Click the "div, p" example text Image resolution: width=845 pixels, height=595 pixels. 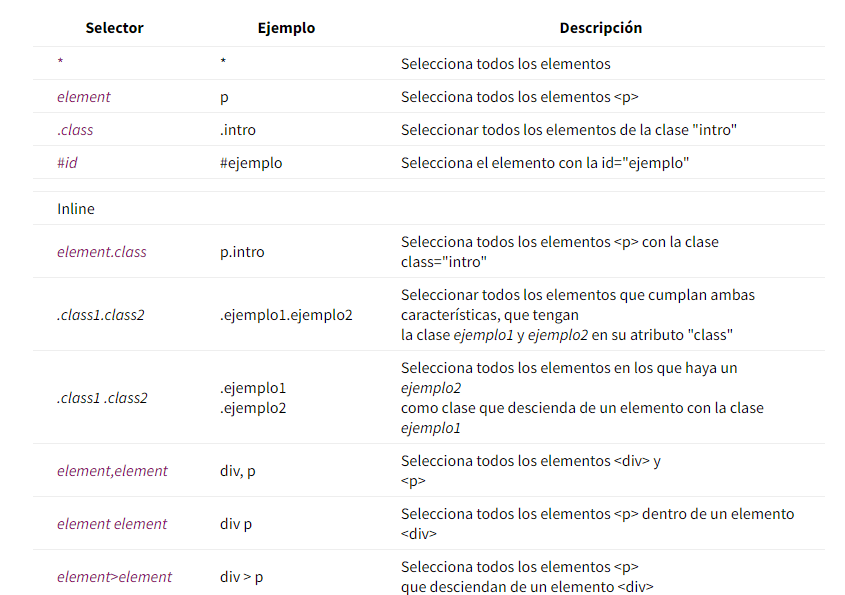237,471
